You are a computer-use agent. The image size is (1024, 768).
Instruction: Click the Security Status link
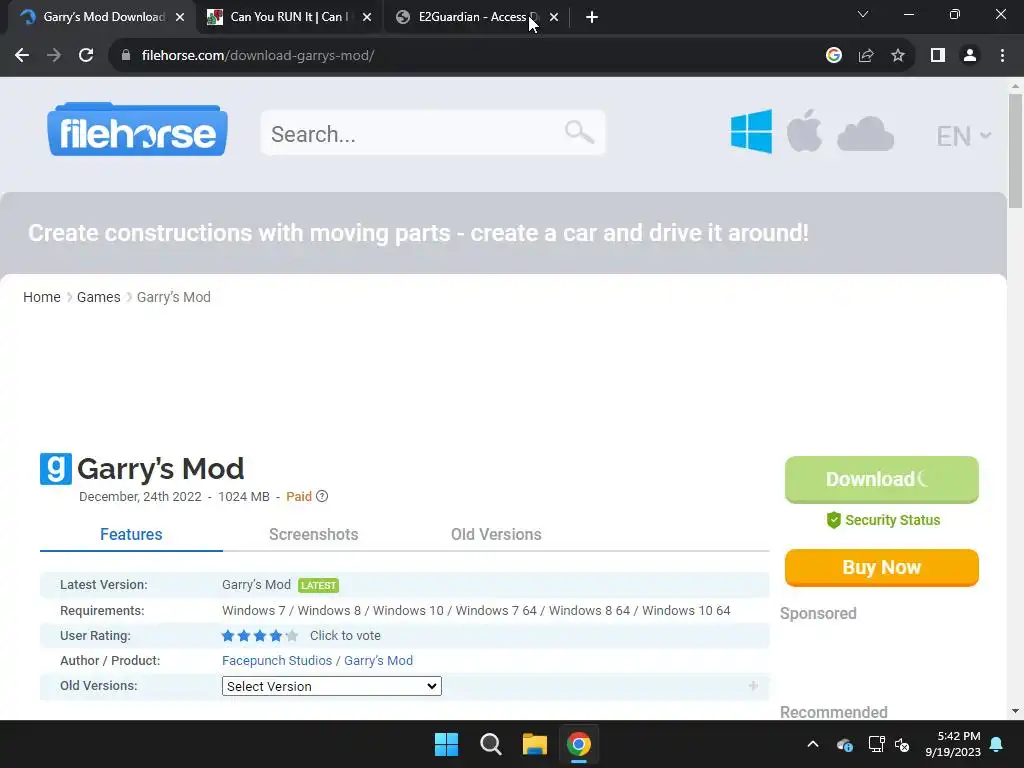coord(883,520)
